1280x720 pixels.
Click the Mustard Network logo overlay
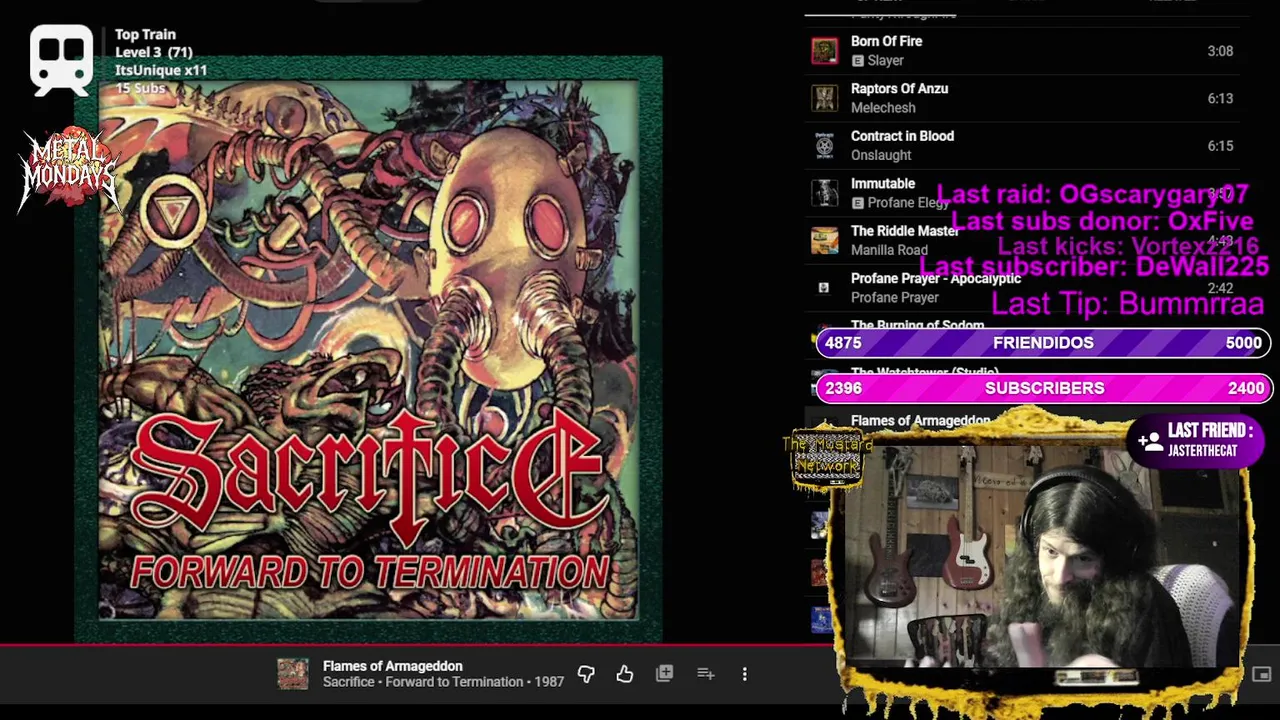(827, 459)
